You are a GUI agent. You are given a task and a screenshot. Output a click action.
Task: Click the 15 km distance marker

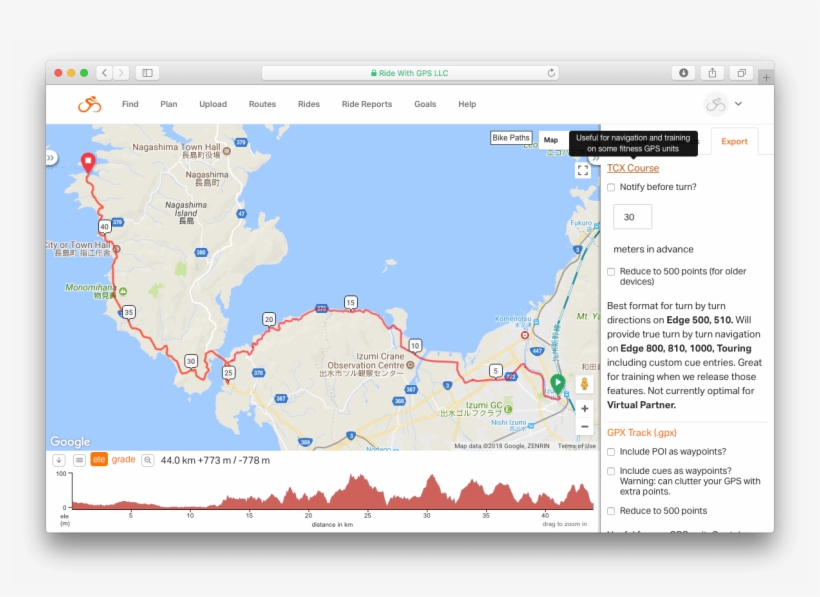coord(350,302)
